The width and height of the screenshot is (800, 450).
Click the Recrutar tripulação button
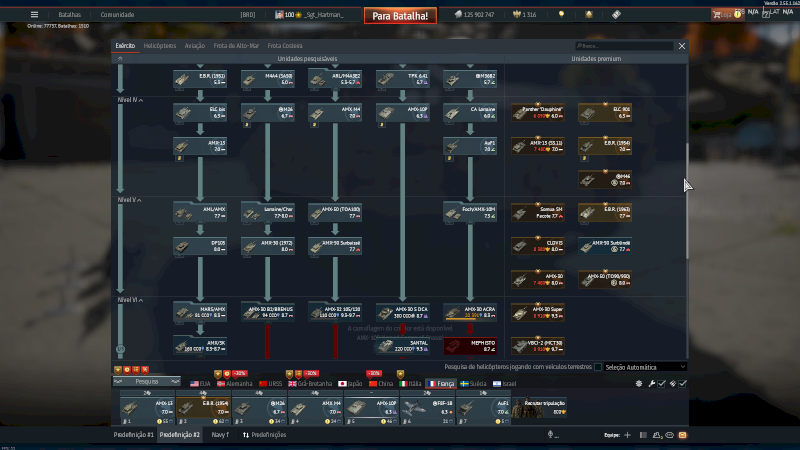point(540,408)
